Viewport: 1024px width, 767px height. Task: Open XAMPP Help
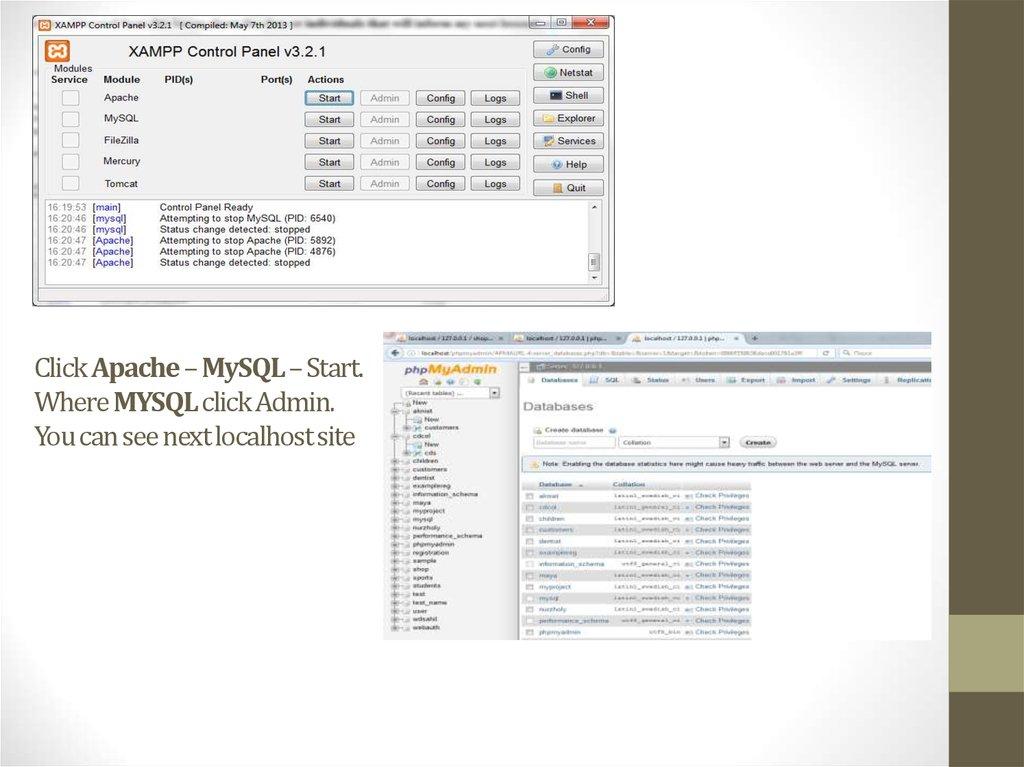(x=568, y=163)
